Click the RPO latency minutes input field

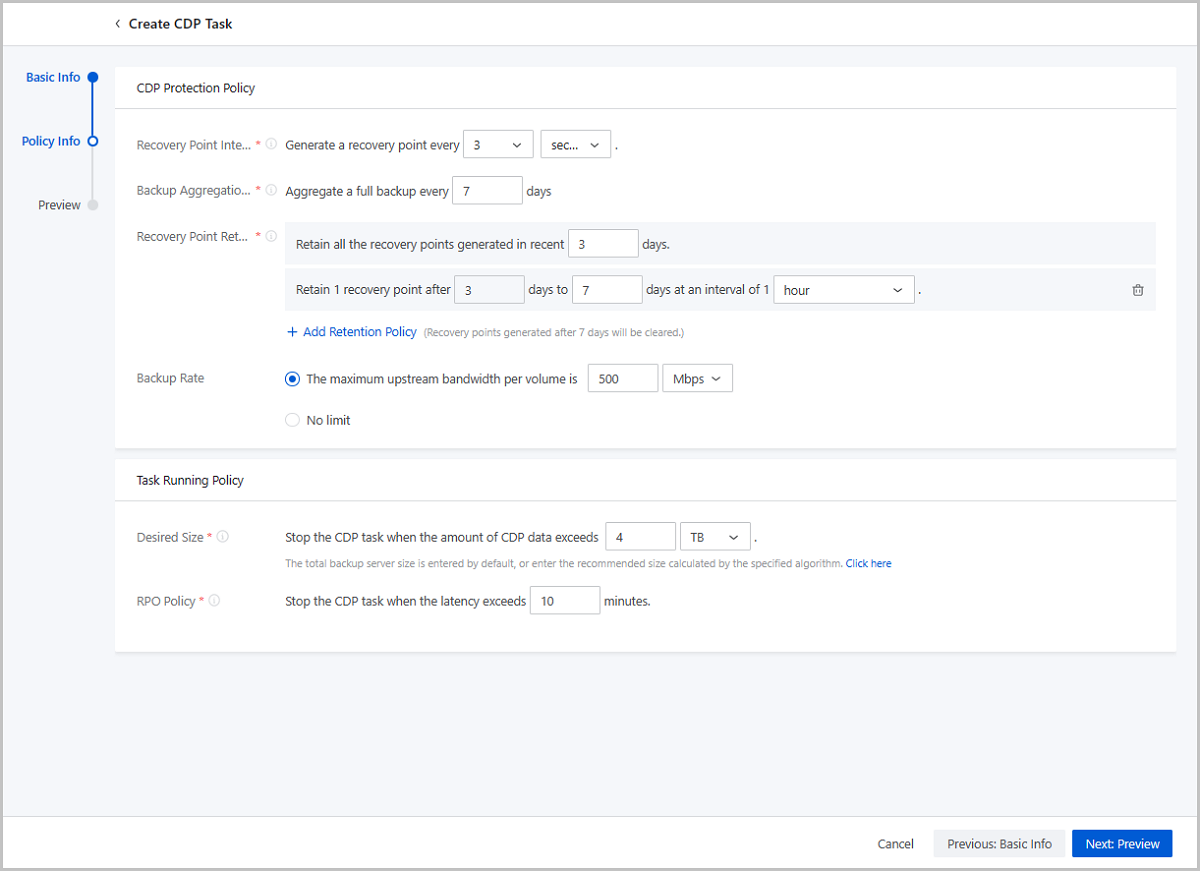pos(564,601)
